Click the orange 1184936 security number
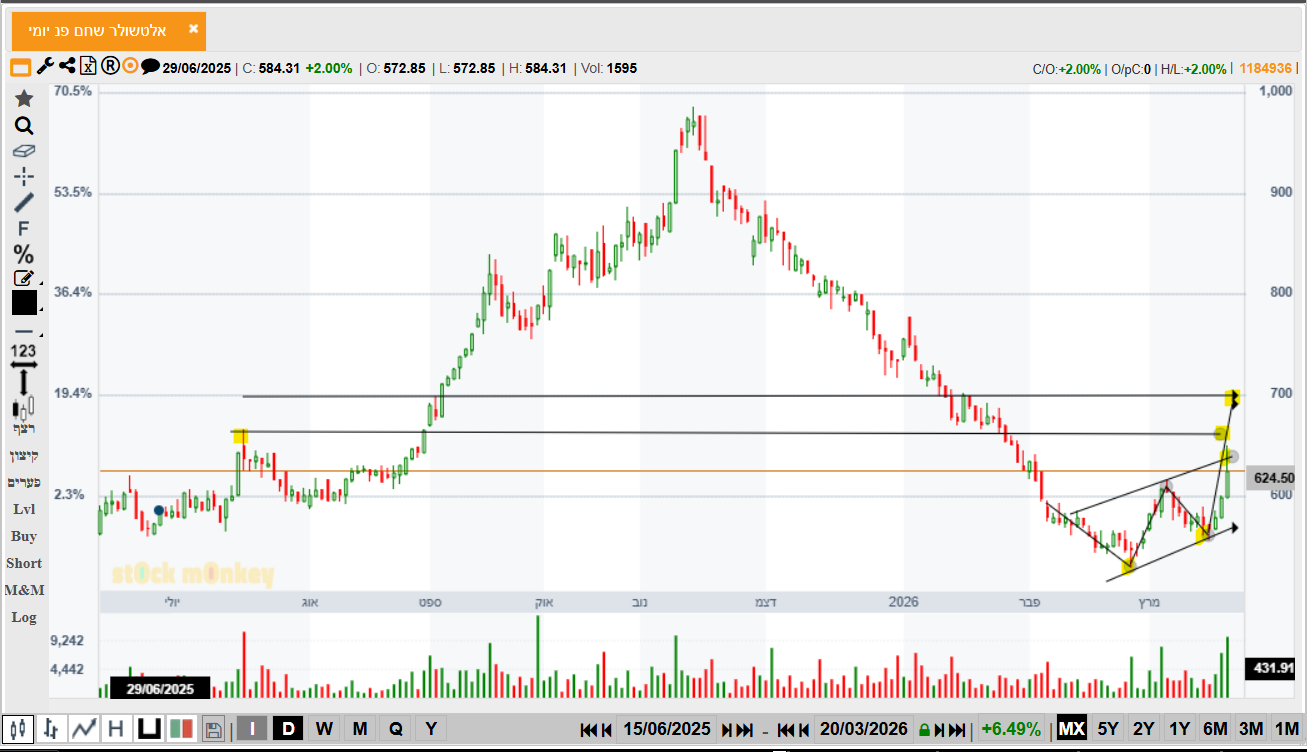 point(1265,68)
